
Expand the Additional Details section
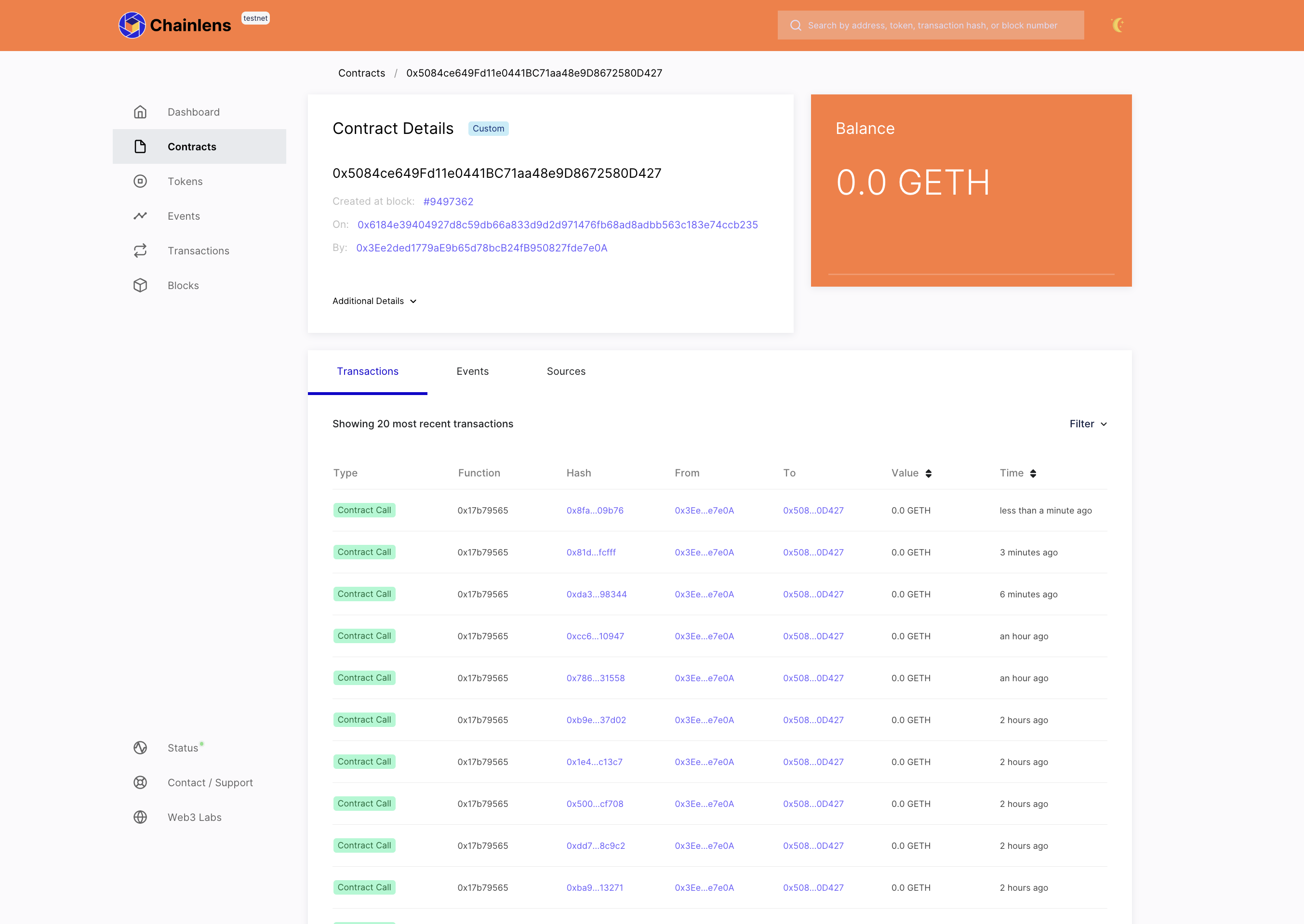[374, 301]
